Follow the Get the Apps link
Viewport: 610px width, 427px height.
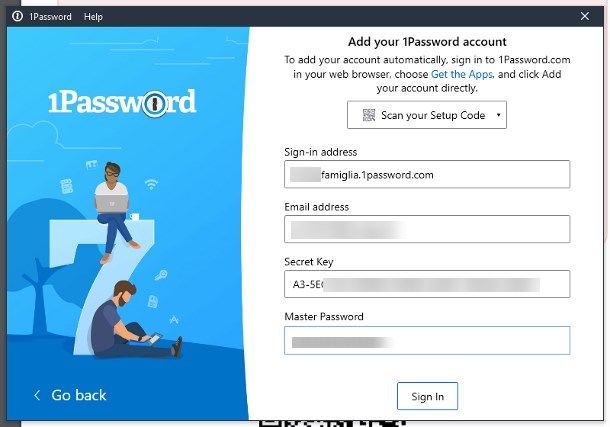pos(462,74)
